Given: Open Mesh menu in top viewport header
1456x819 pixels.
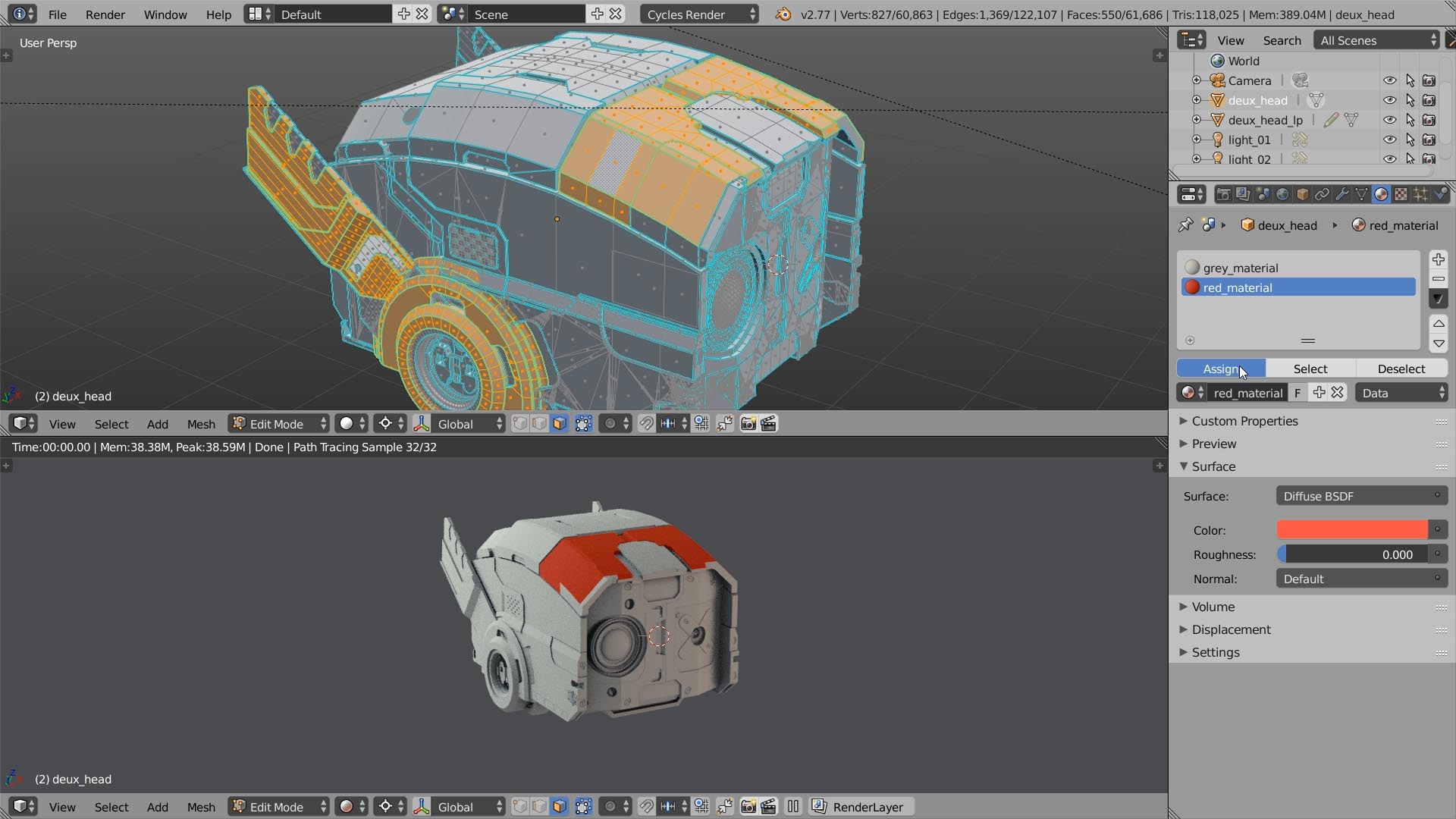Looking at the screenshot, I should tap(201, 424).
